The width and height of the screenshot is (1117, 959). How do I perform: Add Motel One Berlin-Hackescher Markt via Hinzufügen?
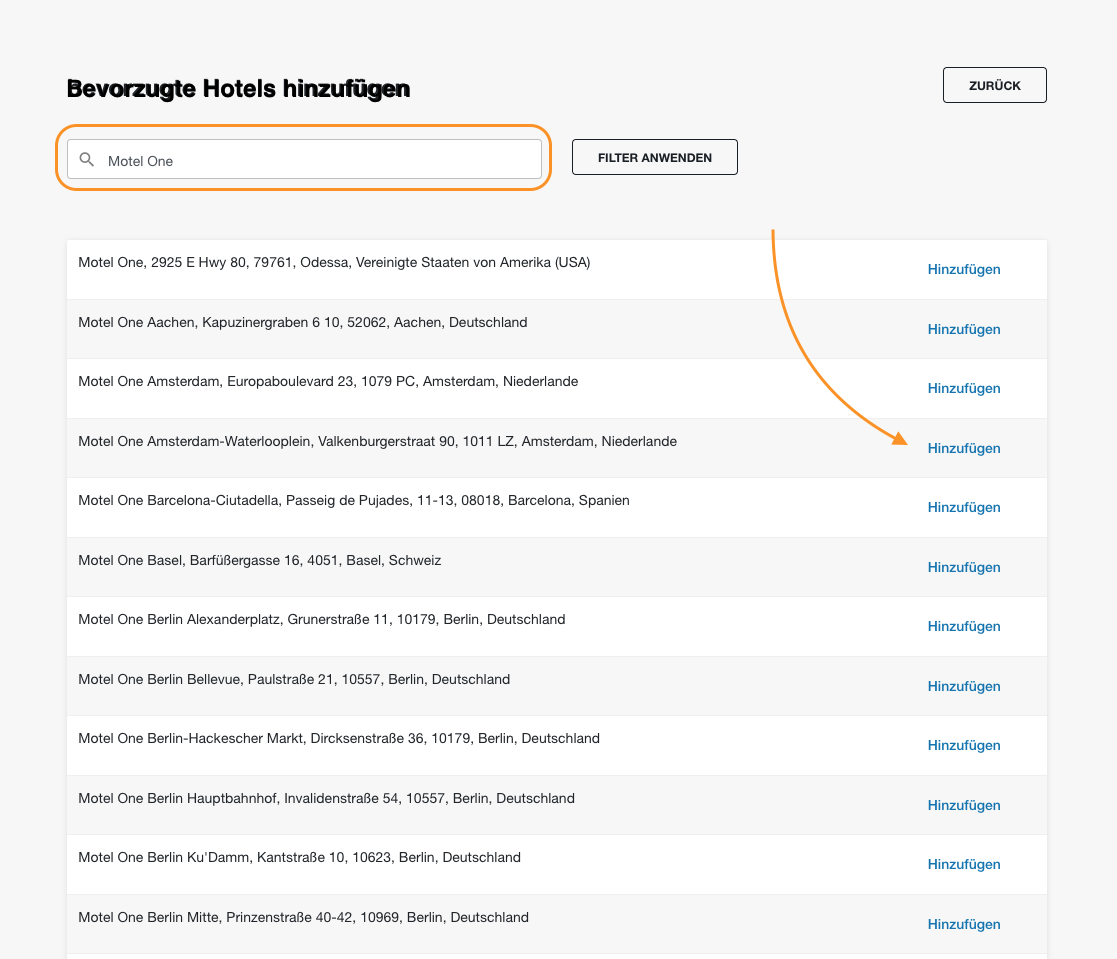964,745
